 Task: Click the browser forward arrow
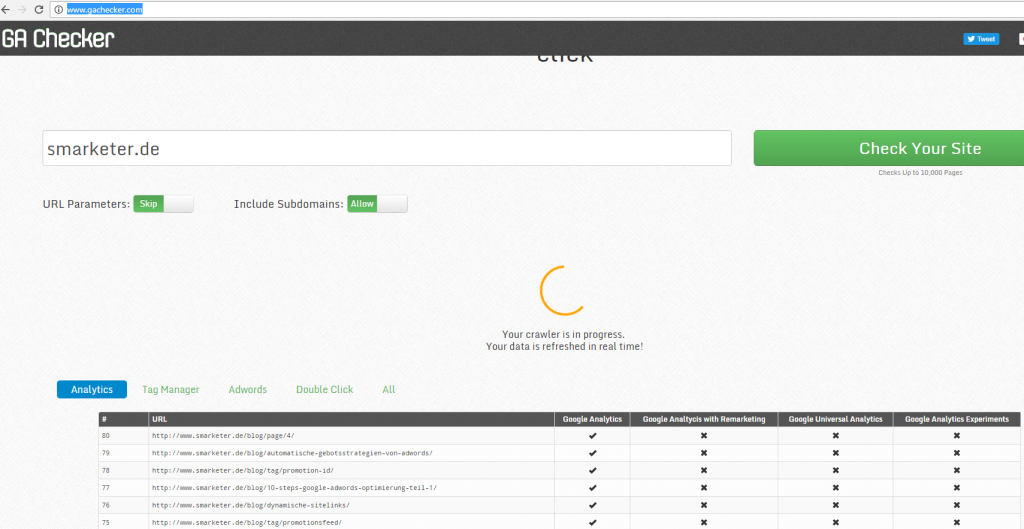point(22,10)
